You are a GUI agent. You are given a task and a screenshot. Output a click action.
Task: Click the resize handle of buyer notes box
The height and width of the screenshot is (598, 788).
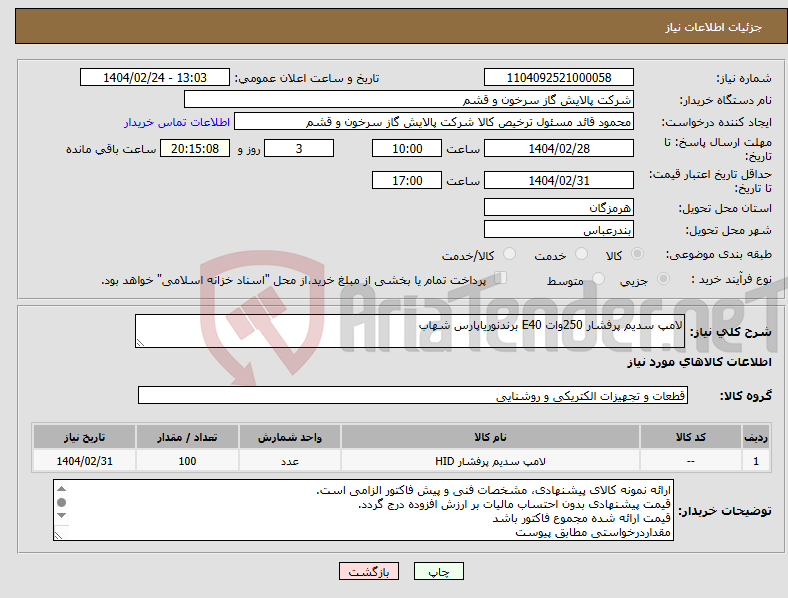click(x=58, y=536)
